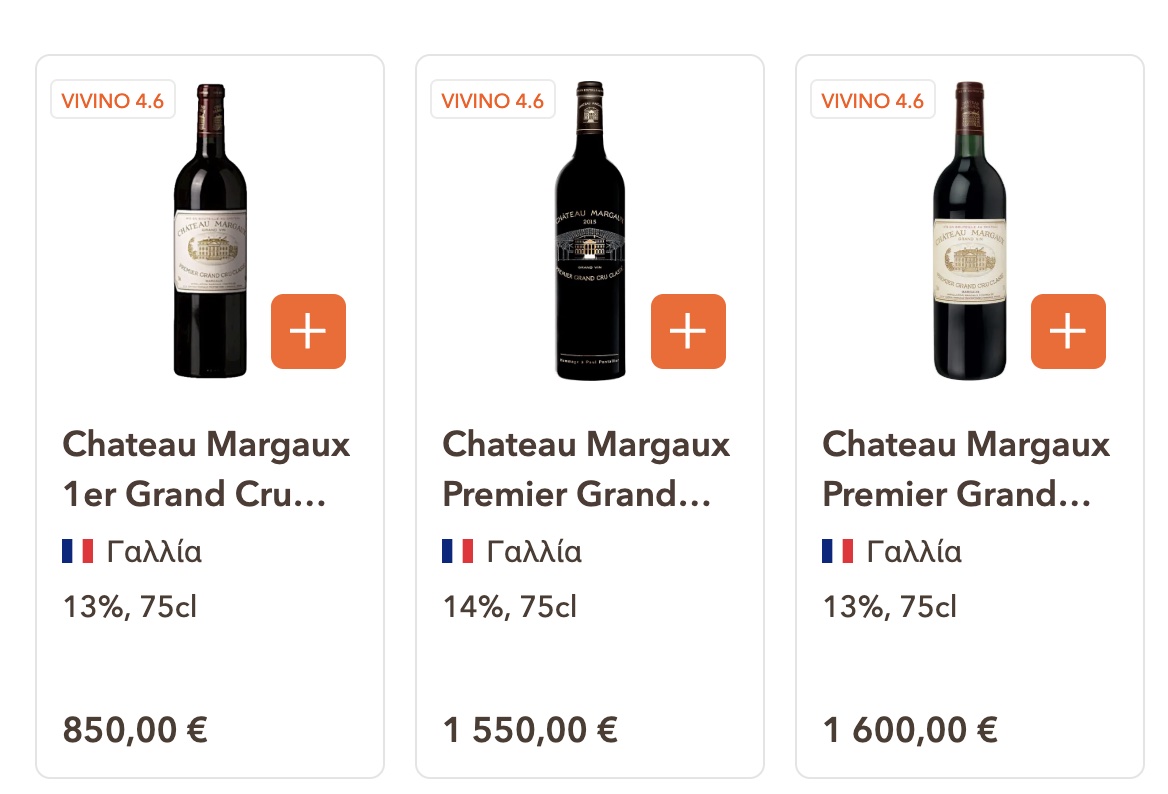Image resolution: width=1168 pixels, height=794 pixels.
Task: Click the 1 550,00 € price
Action: [530, 730]
